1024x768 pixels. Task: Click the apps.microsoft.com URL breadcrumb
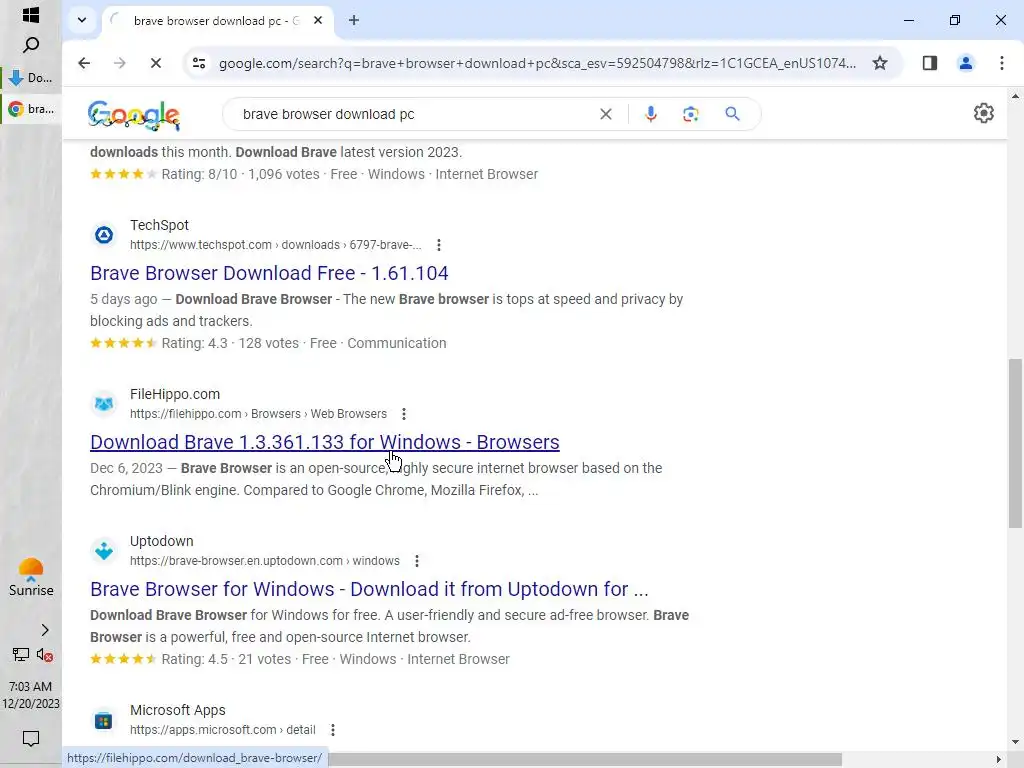pyautogui.click(x=222, y=730)
